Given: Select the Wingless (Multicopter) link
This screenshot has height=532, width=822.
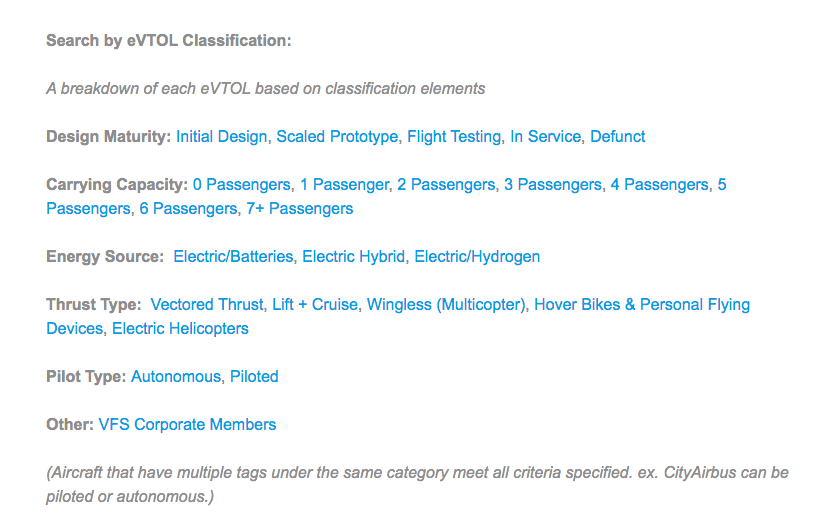Looking at the screenshot, I should [x=446, y=304].
